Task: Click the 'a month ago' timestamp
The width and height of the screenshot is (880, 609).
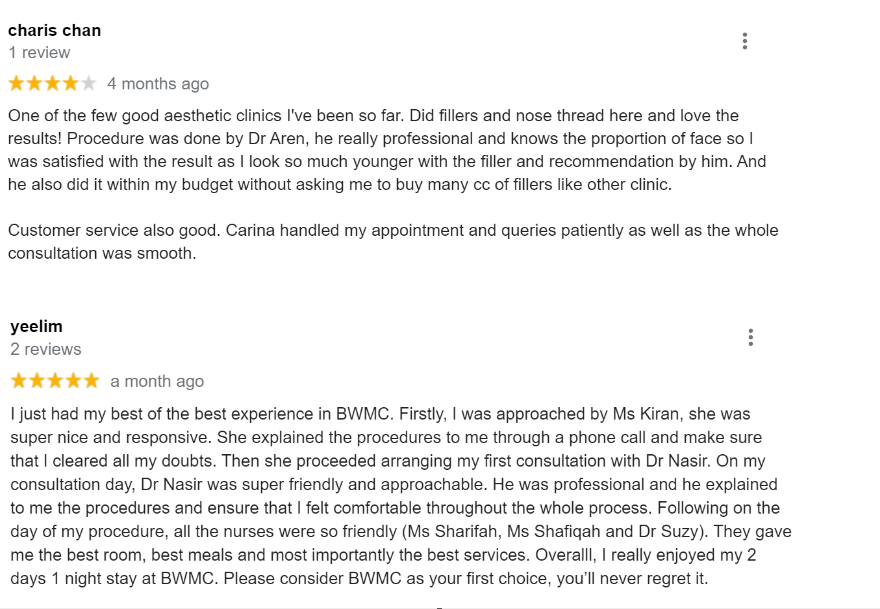Action: pyautogui.click(x=157, y=381)
